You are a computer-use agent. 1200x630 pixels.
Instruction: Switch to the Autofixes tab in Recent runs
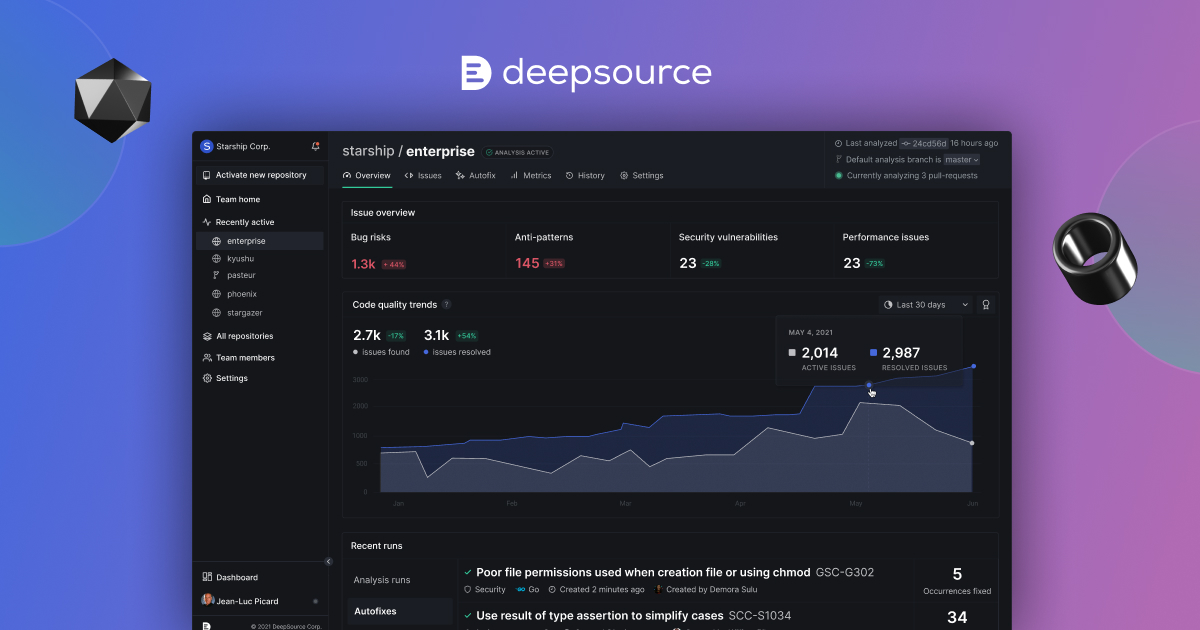click(376, 611)
